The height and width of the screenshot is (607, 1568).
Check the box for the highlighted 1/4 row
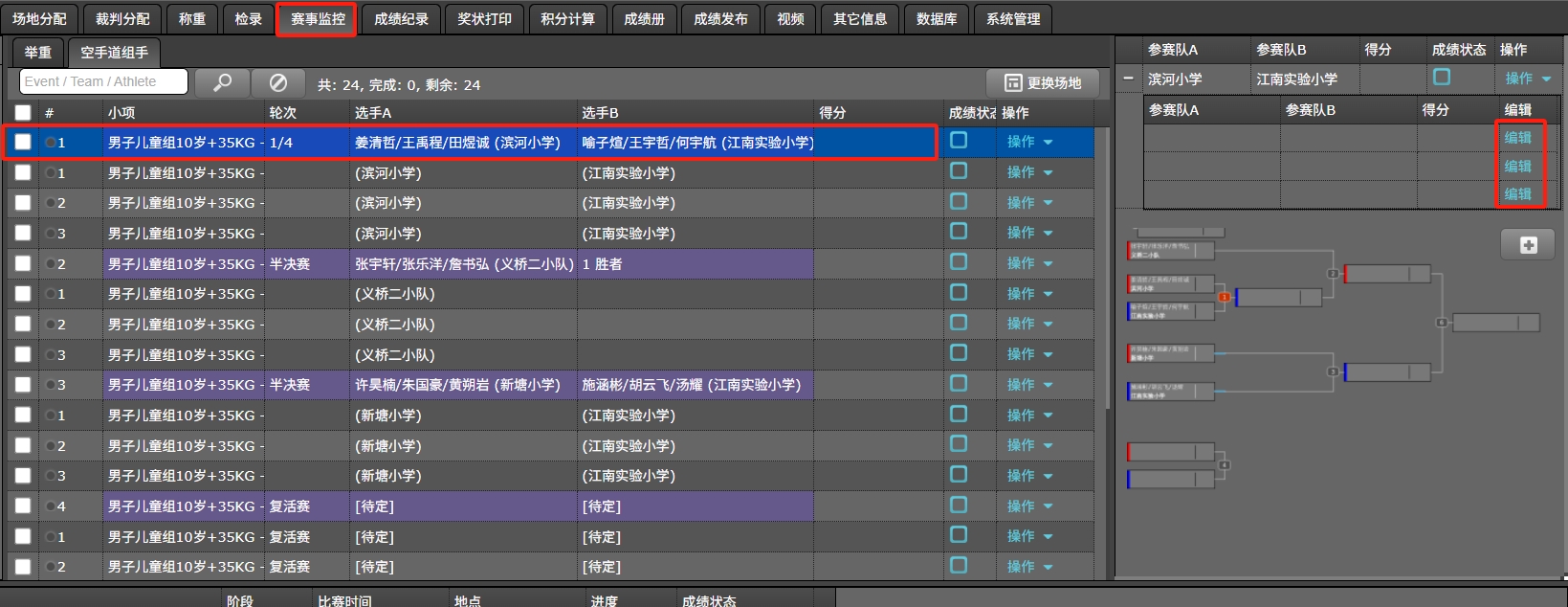tap(23, 143)
